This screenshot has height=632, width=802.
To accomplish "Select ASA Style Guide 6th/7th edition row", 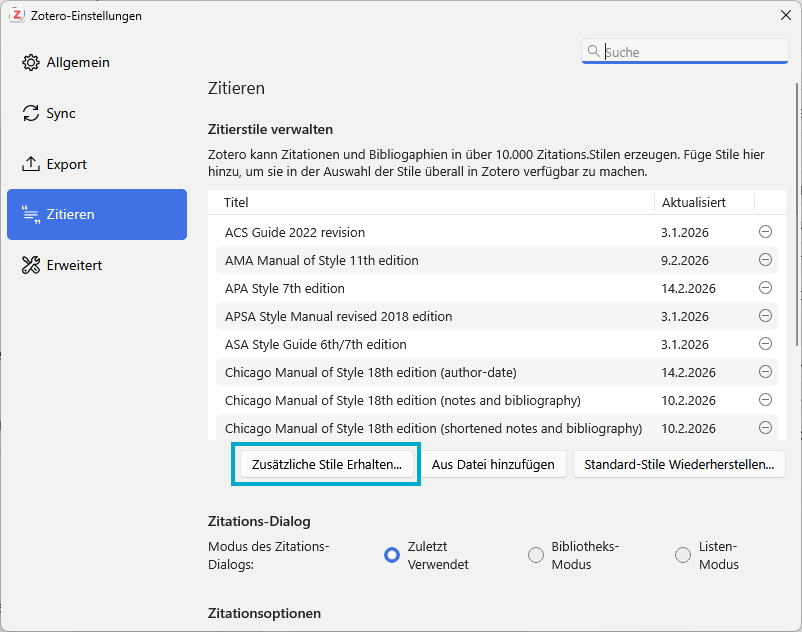I will pos(497,344).
